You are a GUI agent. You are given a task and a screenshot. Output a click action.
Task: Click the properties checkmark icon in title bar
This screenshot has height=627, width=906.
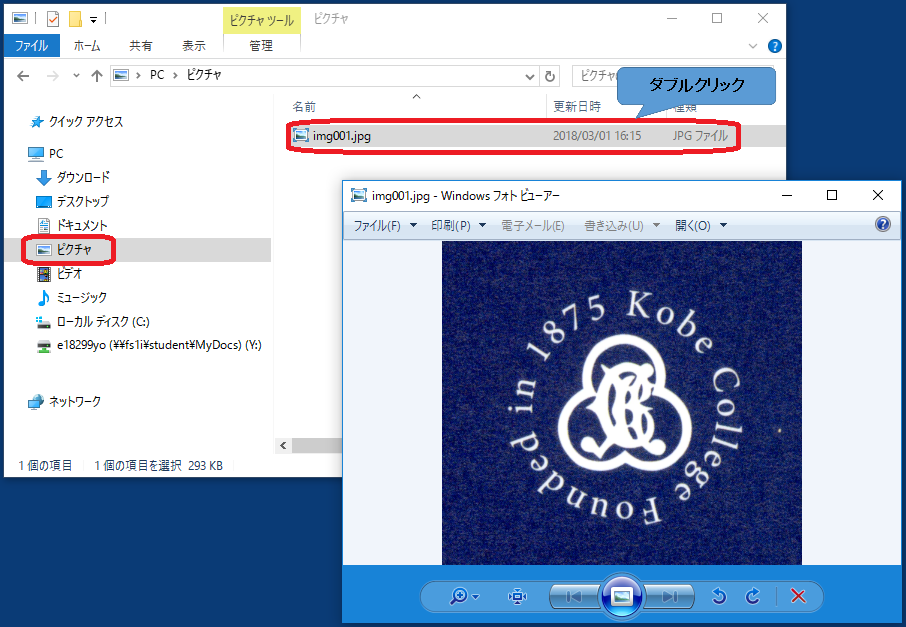coord(53,19)
